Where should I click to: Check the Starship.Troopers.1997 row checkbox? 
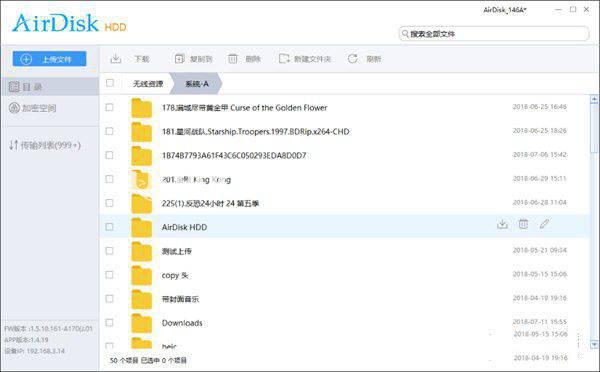[109, 131]
